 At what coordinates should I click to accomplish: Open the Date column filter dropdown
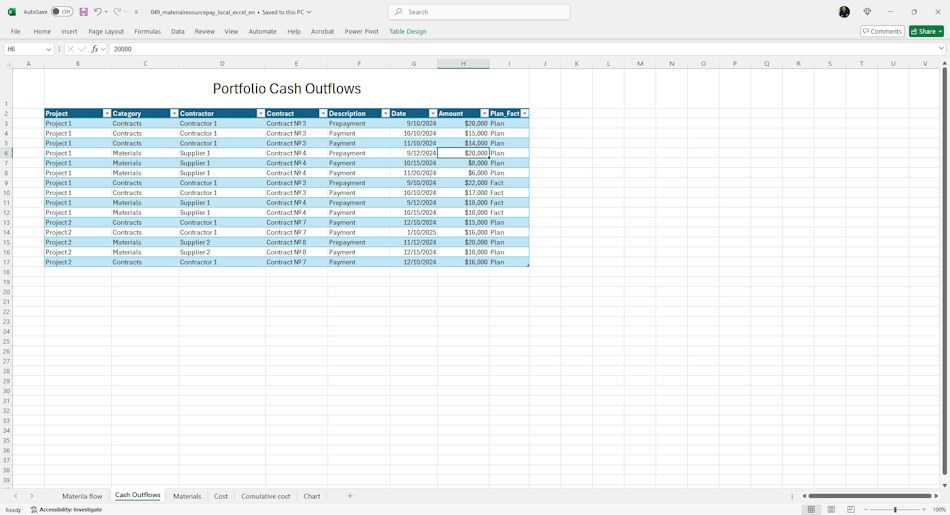(433, 113)
